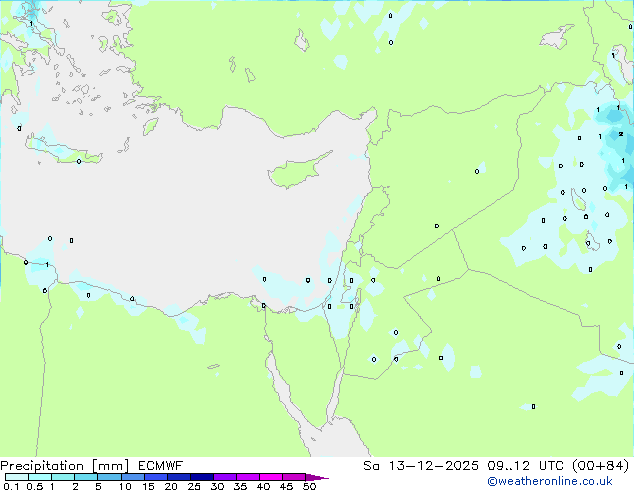
Task: Click the 15–20 mm legend color box
Action: click(156, 477)
